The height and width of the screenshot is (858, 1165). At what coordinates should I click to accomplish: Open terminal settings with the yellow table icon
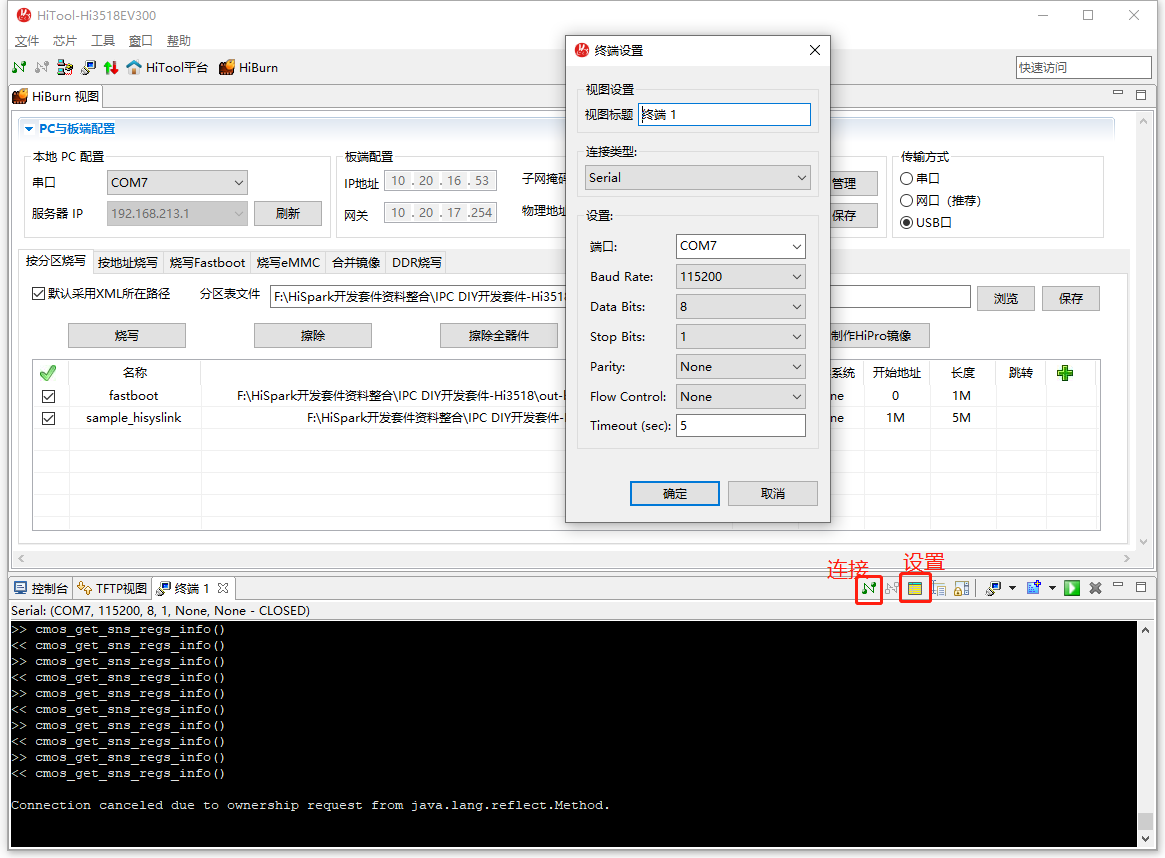(x=915, y=589)
